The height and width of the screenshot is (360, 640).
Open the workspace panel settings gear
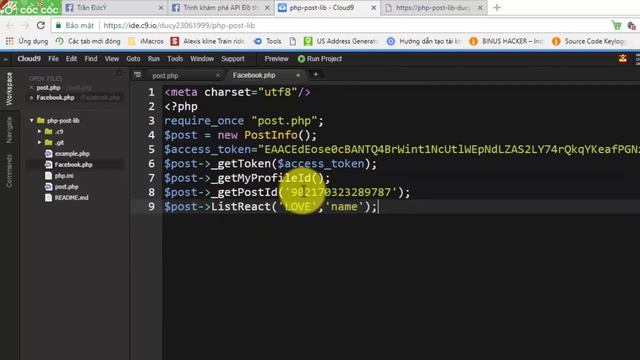tap(119, 74)
